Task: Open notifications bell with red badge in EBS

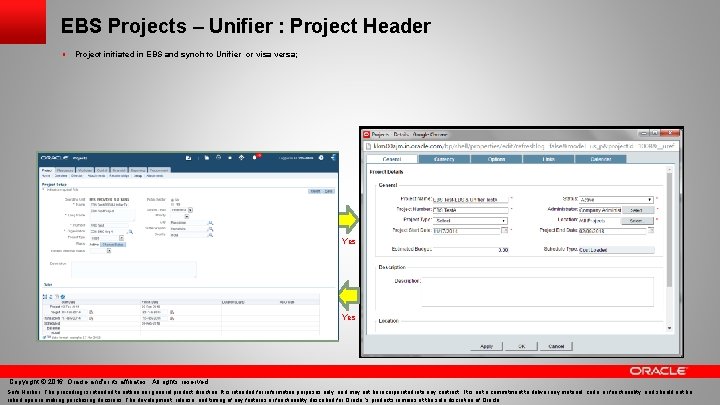Action: coord(255,158)
